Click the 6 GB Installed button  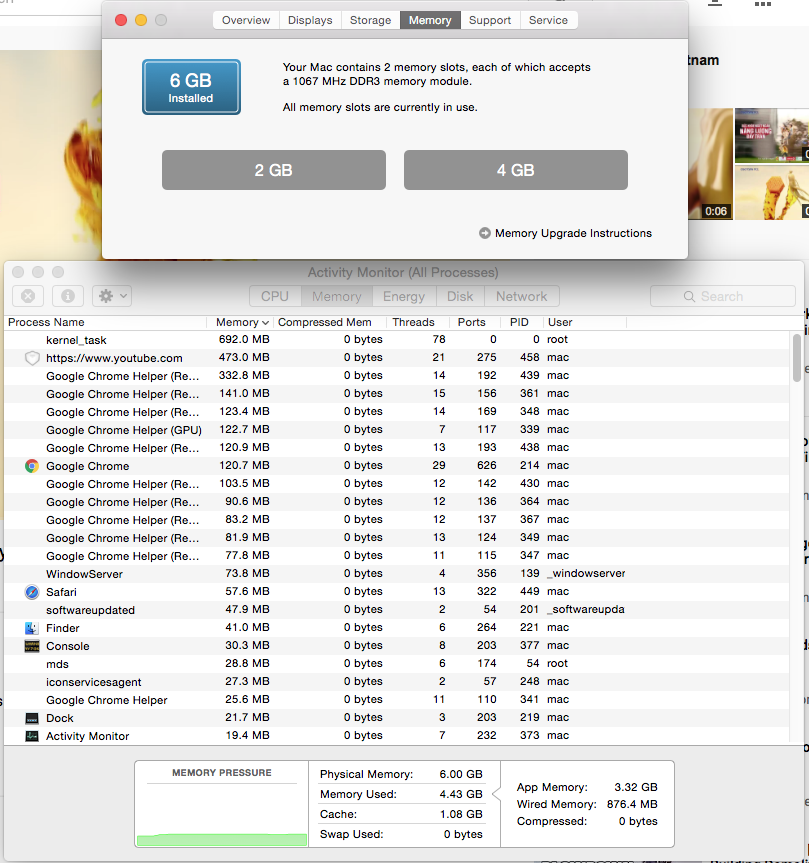point(191,87)
